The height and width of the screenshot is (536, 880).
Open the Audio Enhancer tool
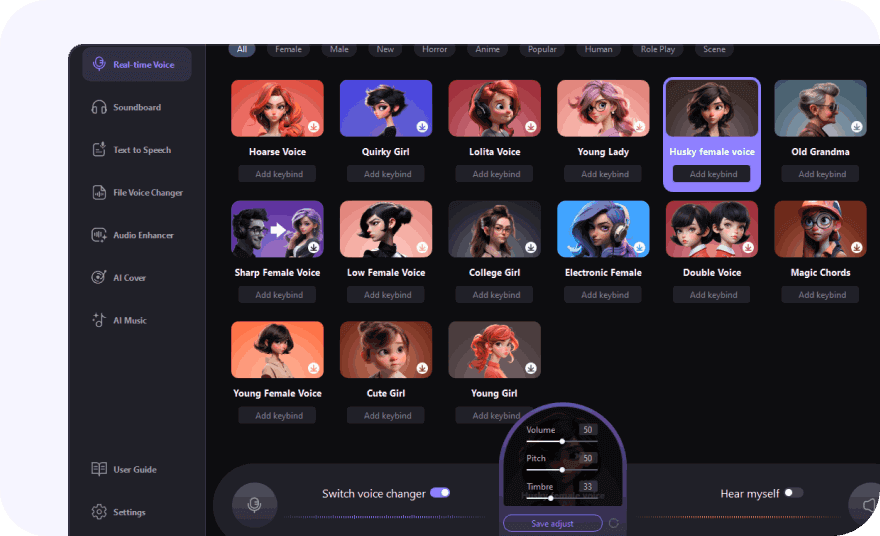click(143, 235)
